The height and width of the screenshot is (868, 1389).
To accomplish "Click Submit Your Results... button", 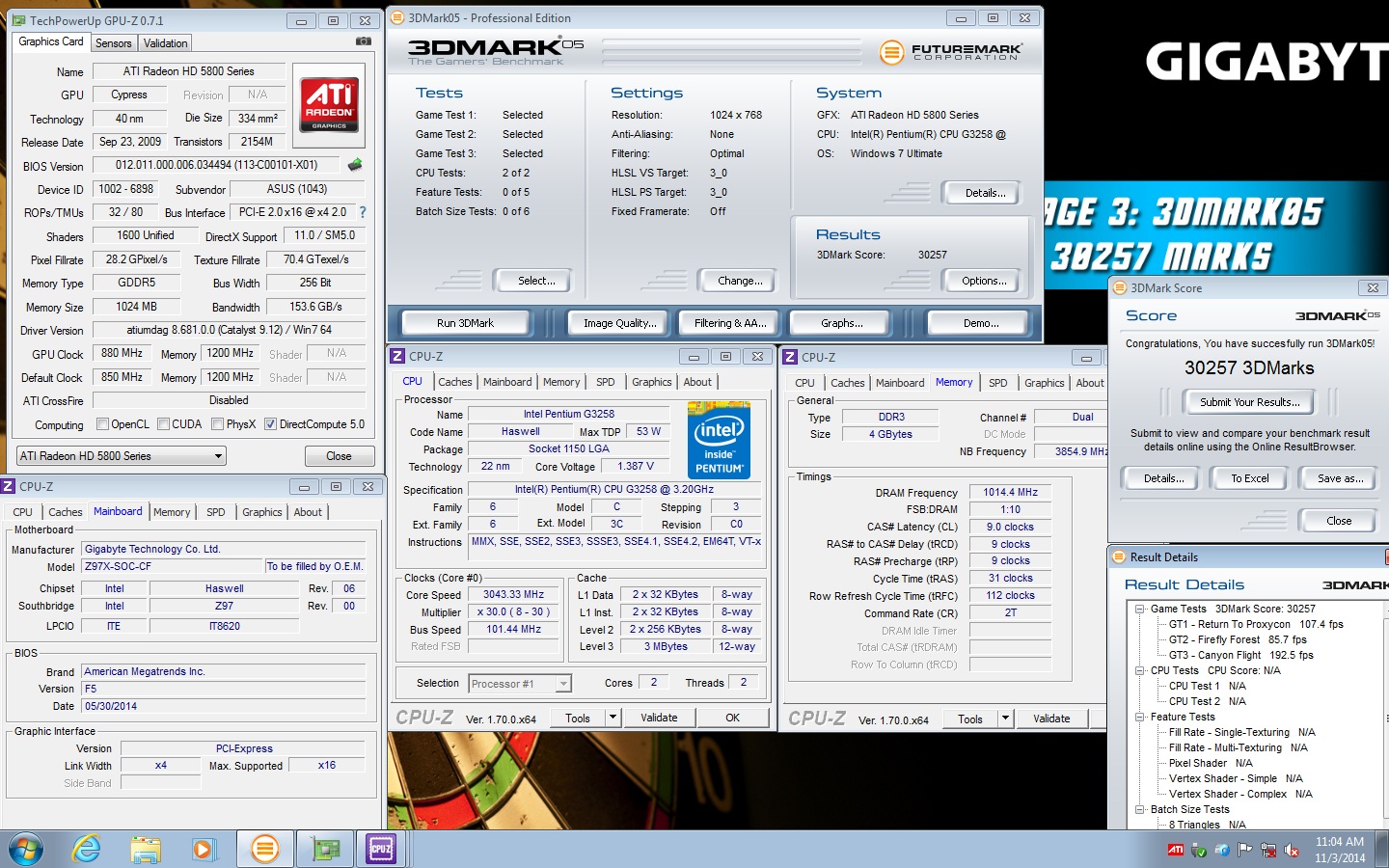I will [1249, 402].
